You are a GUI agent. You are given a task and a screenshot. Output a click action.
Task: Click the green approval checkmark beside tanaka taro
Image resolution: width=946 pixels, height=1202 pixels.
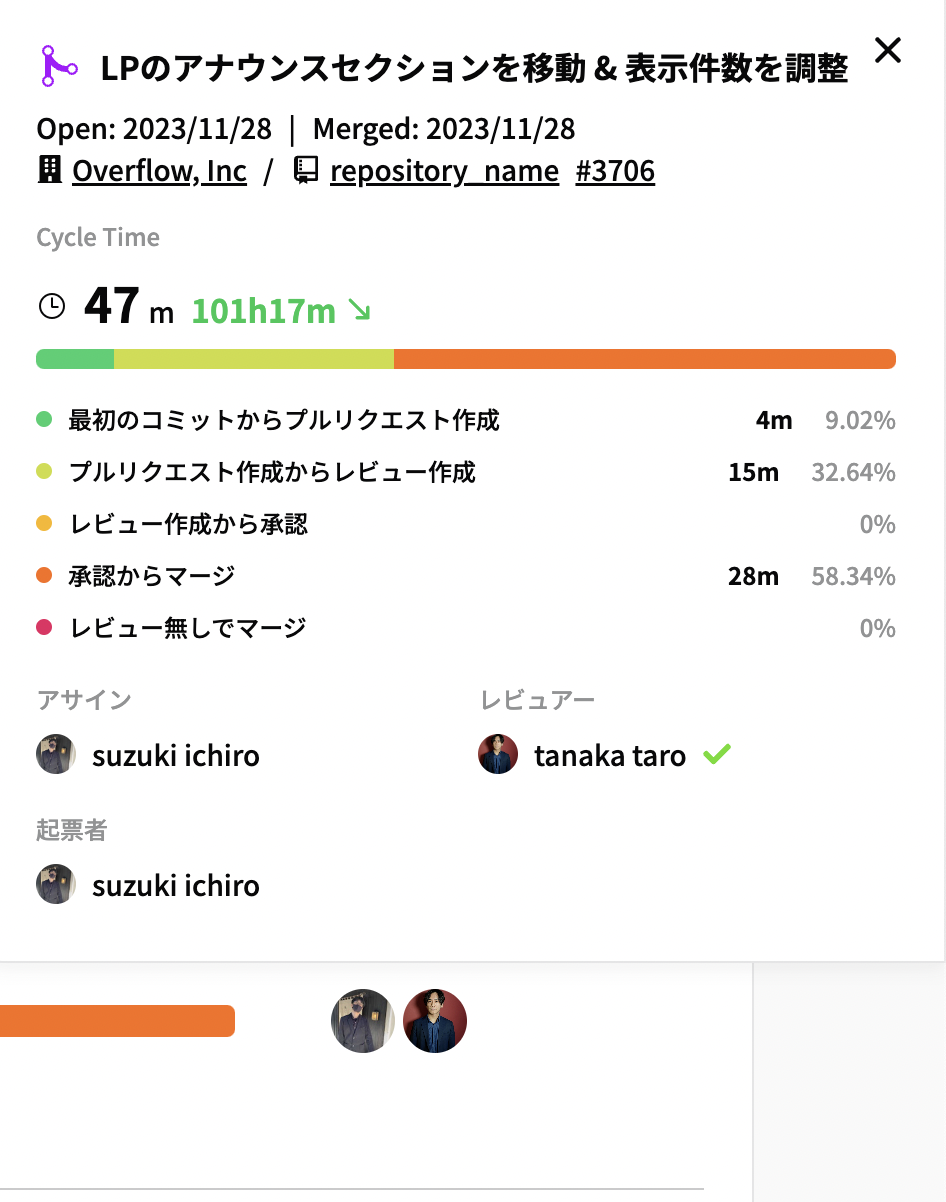coord(716,754)
